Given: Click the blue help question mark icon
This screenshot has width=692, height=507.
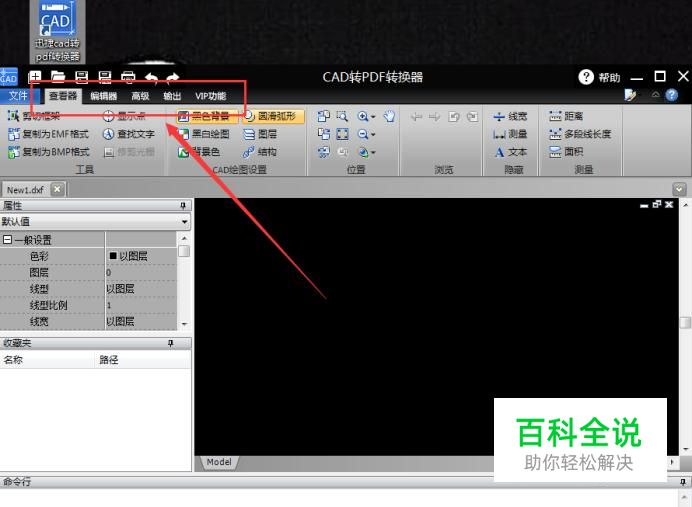Looking at the screenshot, I should [x=671, y=95].
